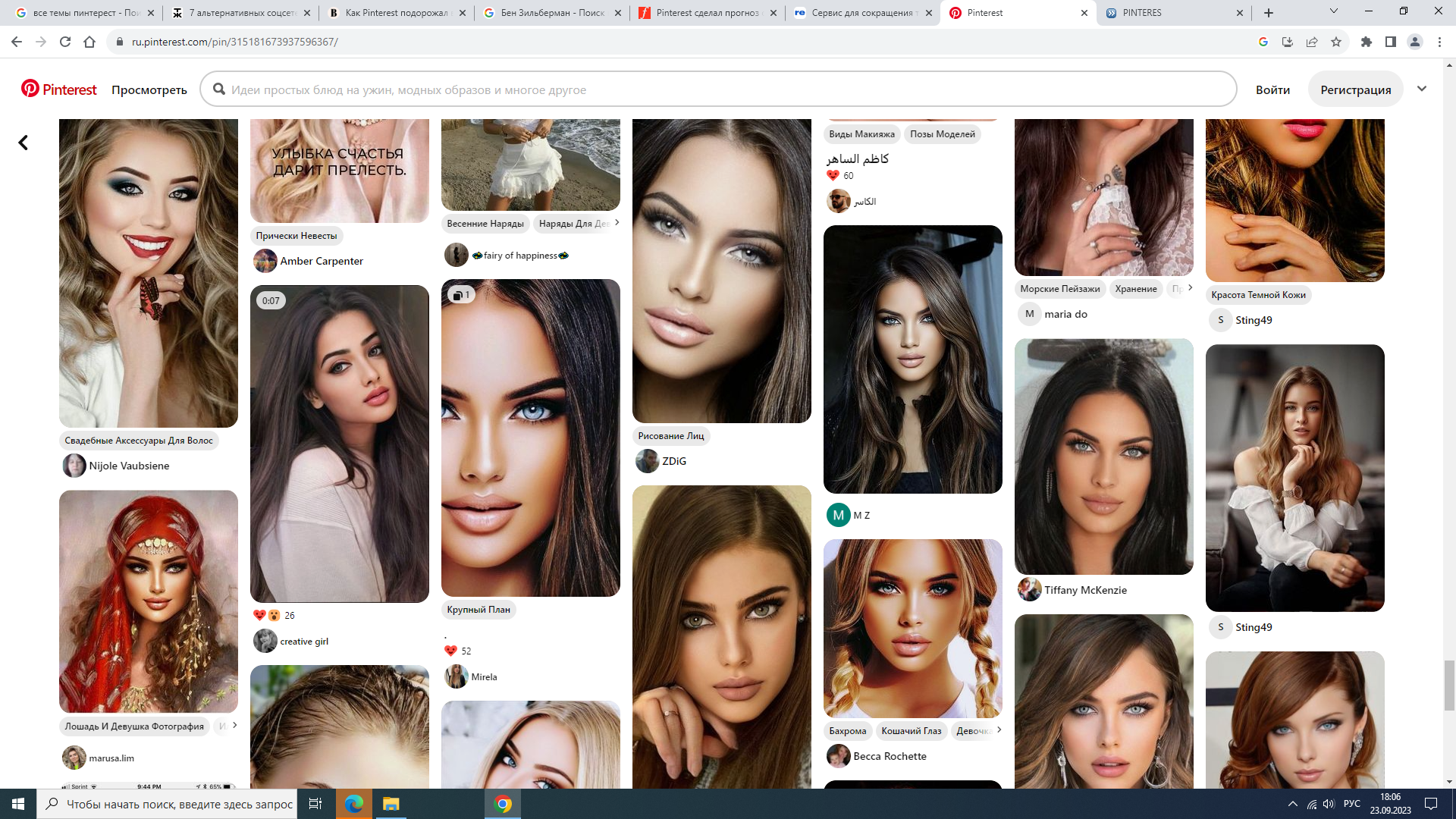1456x819 pixels.
Task: Click the search magnifier icon in Pinterest bar
Action: click(219, 89)
